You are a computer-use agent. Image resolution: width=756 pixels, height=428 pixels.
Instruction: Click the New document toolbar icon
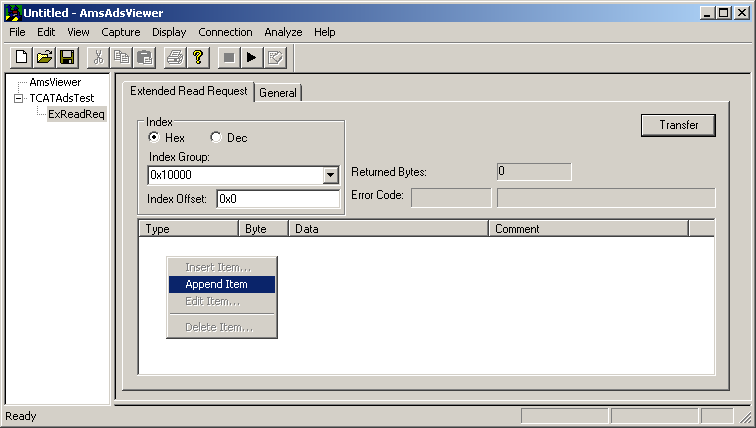tap(22, 57)
